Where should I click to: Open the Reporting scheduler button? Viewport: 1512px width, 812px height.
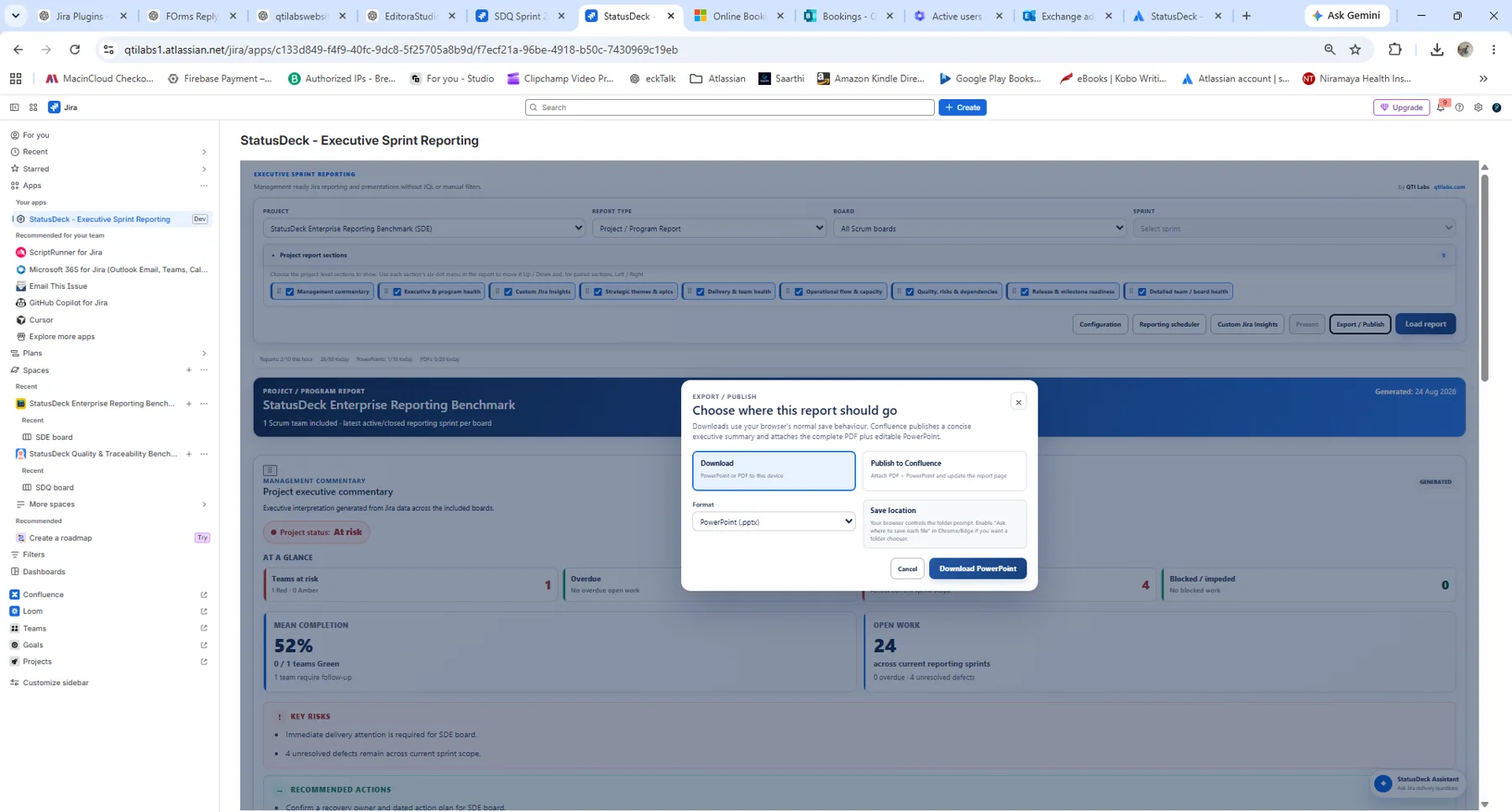point(1168,324)
